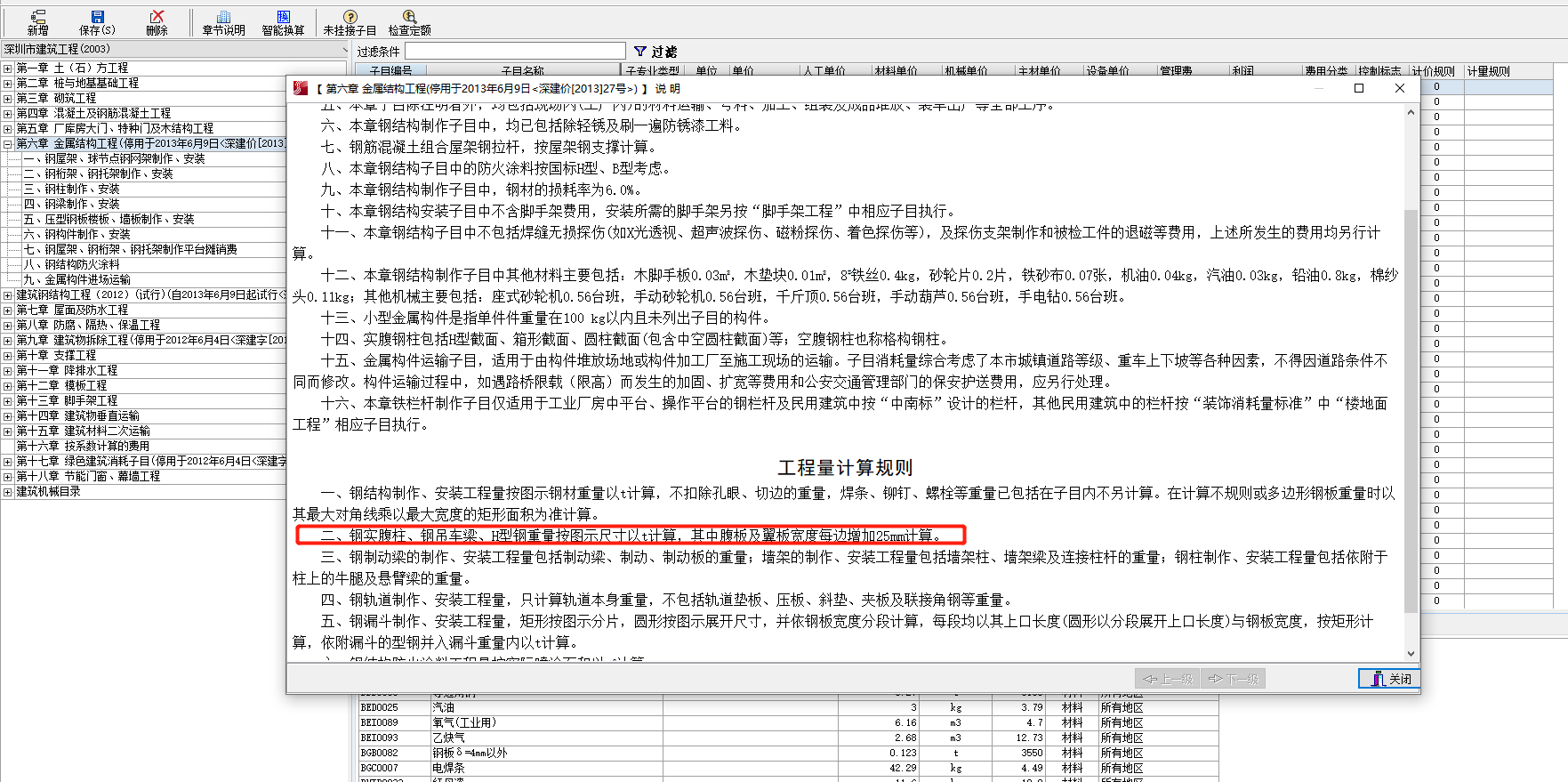Select tree item 三、钢柱制作、安装

tap(71, 189)
